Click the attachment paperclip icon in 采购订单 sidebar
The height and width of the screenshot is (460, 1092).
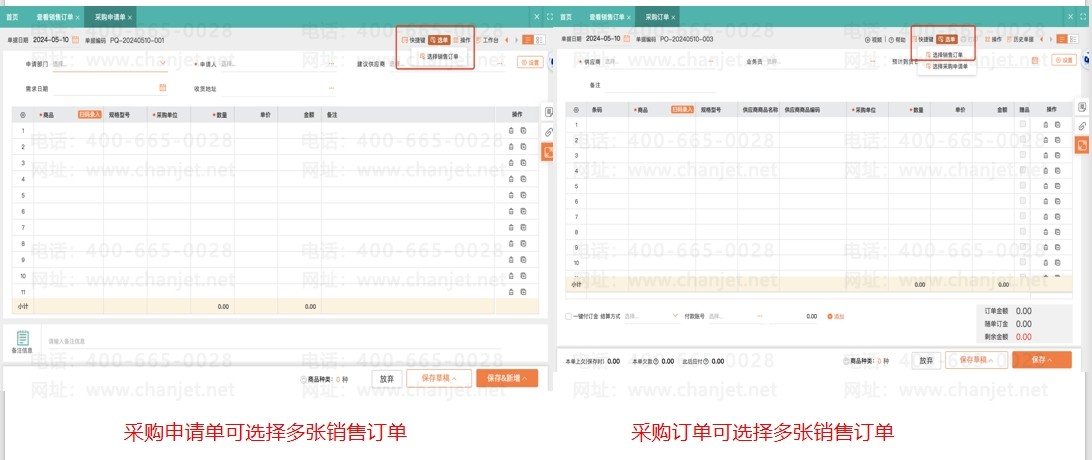click(x=1082, y=126)
